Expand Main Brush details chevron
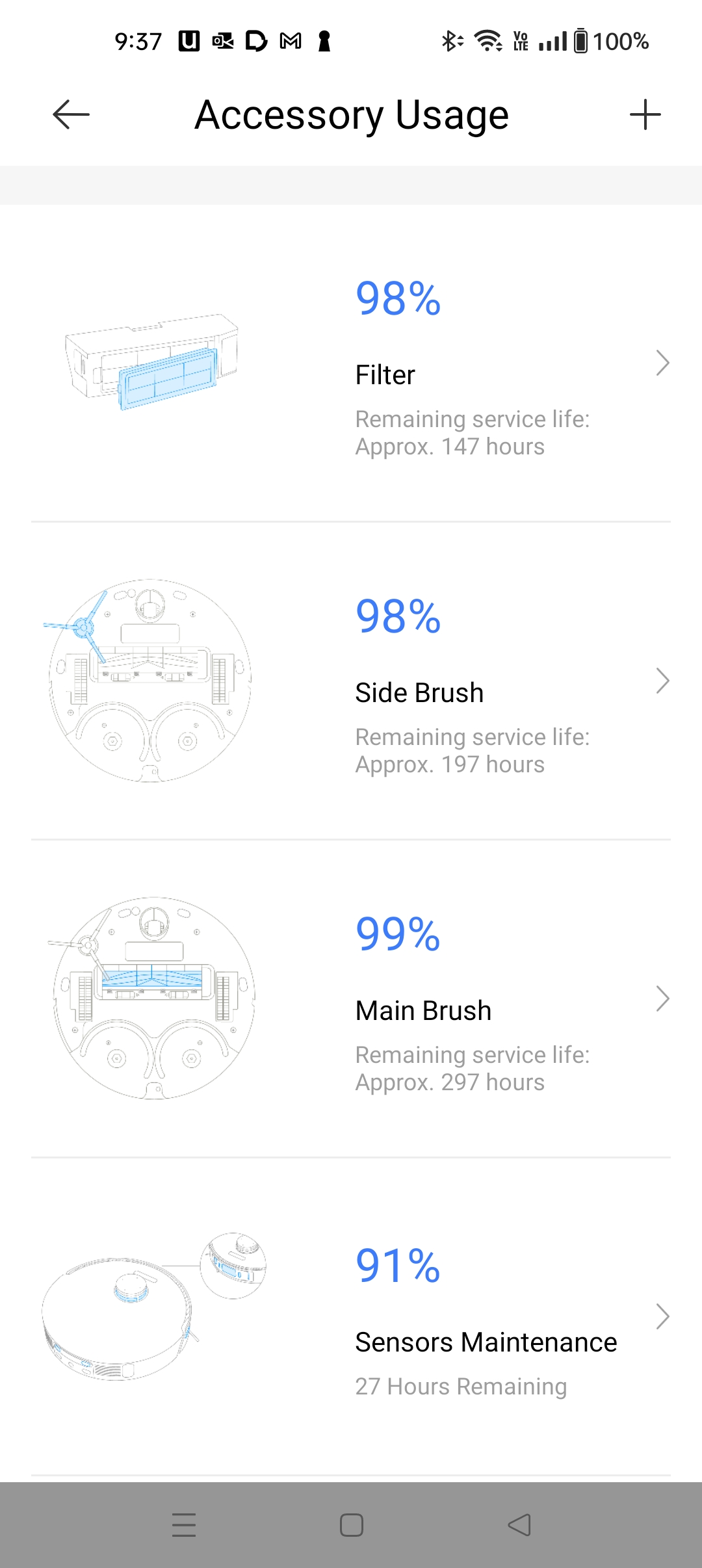Viewport: 702px width, 1568px height. tap(662, 999)
